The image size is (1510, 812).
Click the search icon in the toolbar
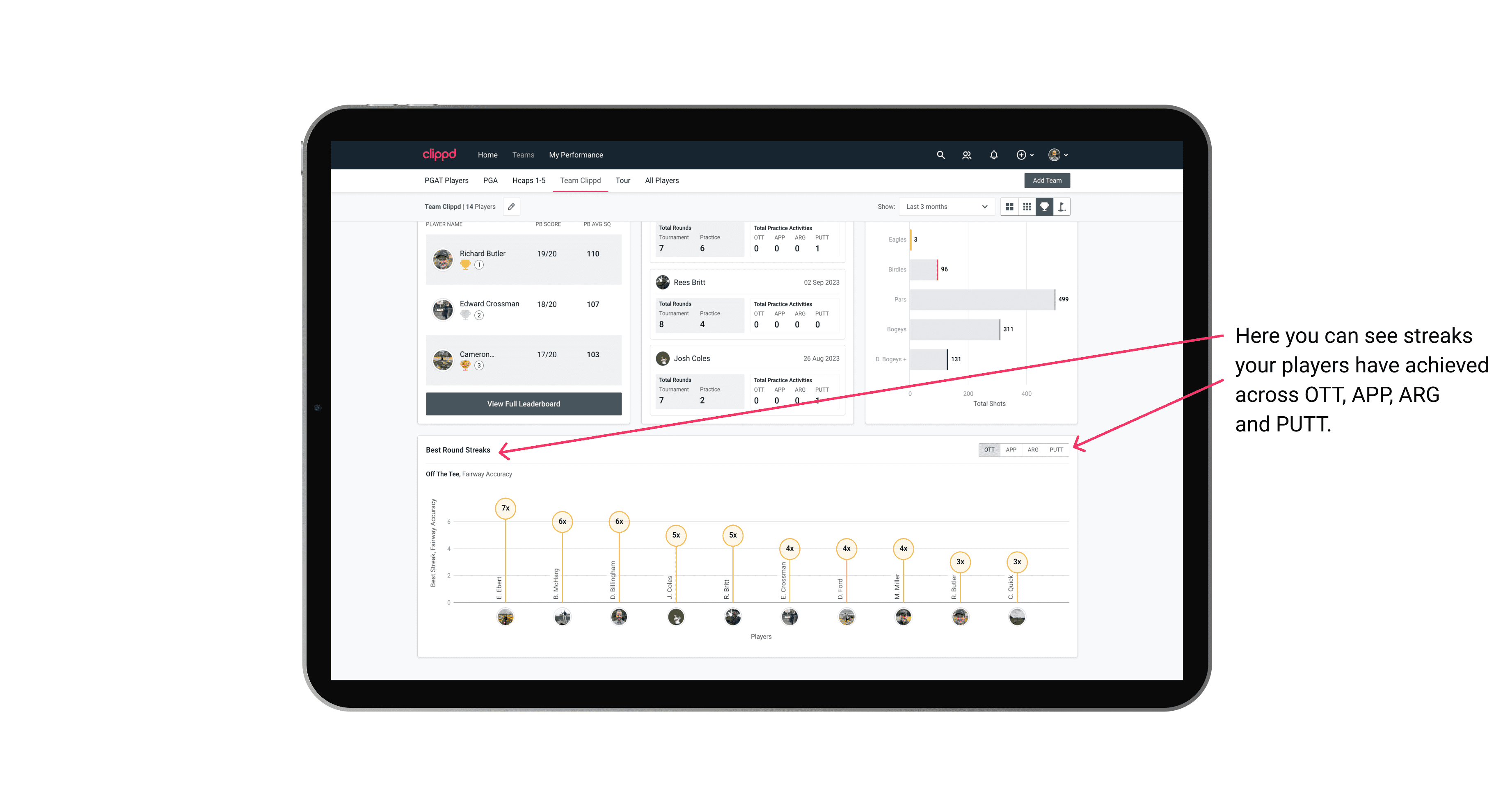pos(941,154)
